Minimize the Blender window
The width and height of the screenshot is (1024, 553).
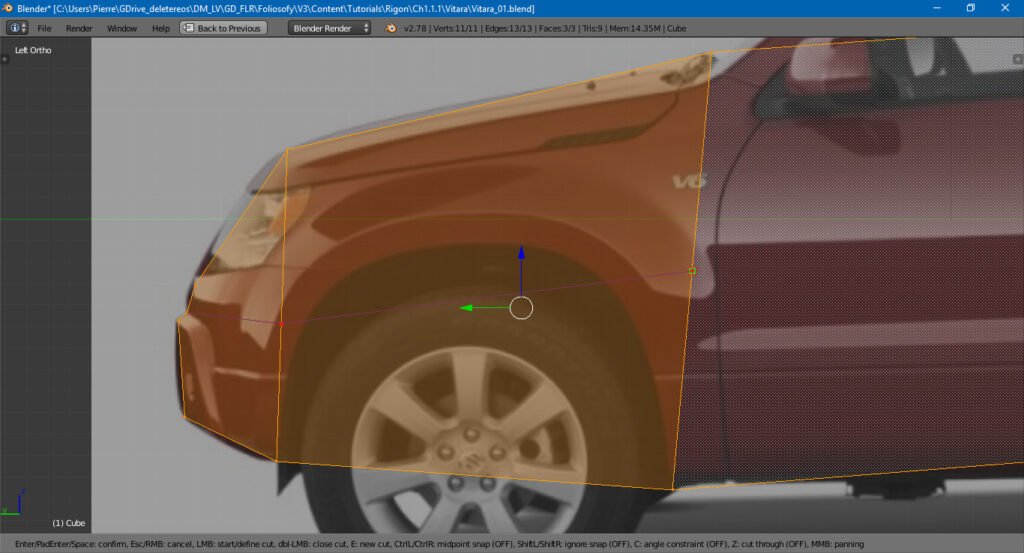936,8
